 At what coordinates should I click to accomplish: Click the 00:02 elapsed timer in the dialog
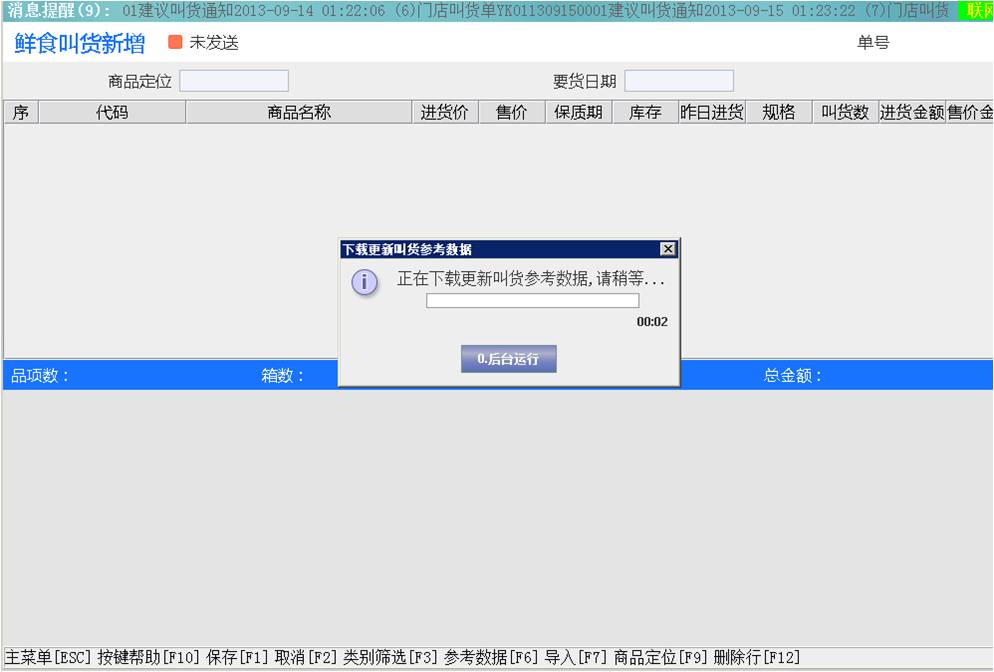point(652,321)
